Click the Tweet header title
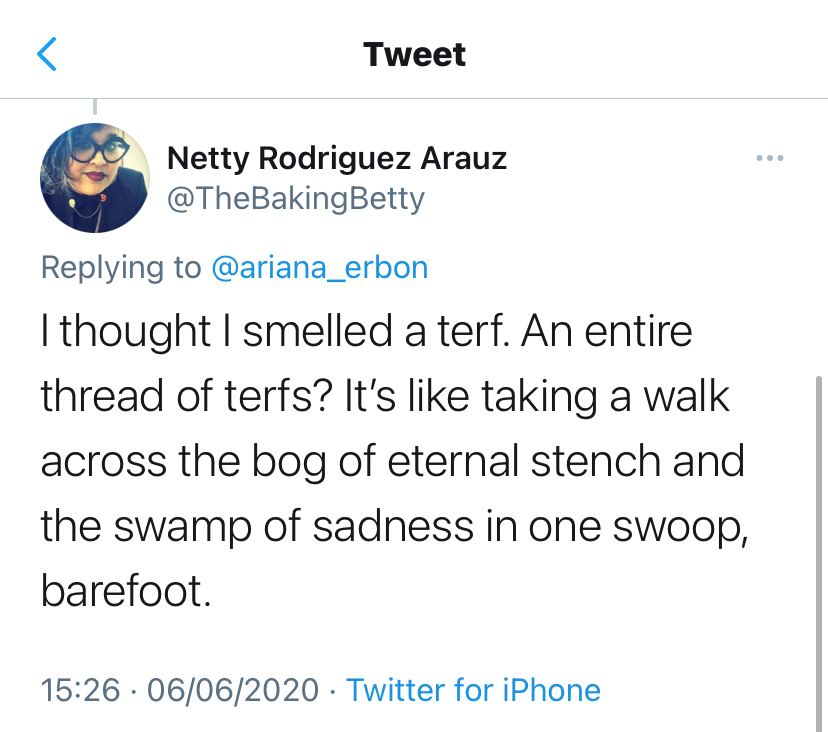 click(414, 53)
